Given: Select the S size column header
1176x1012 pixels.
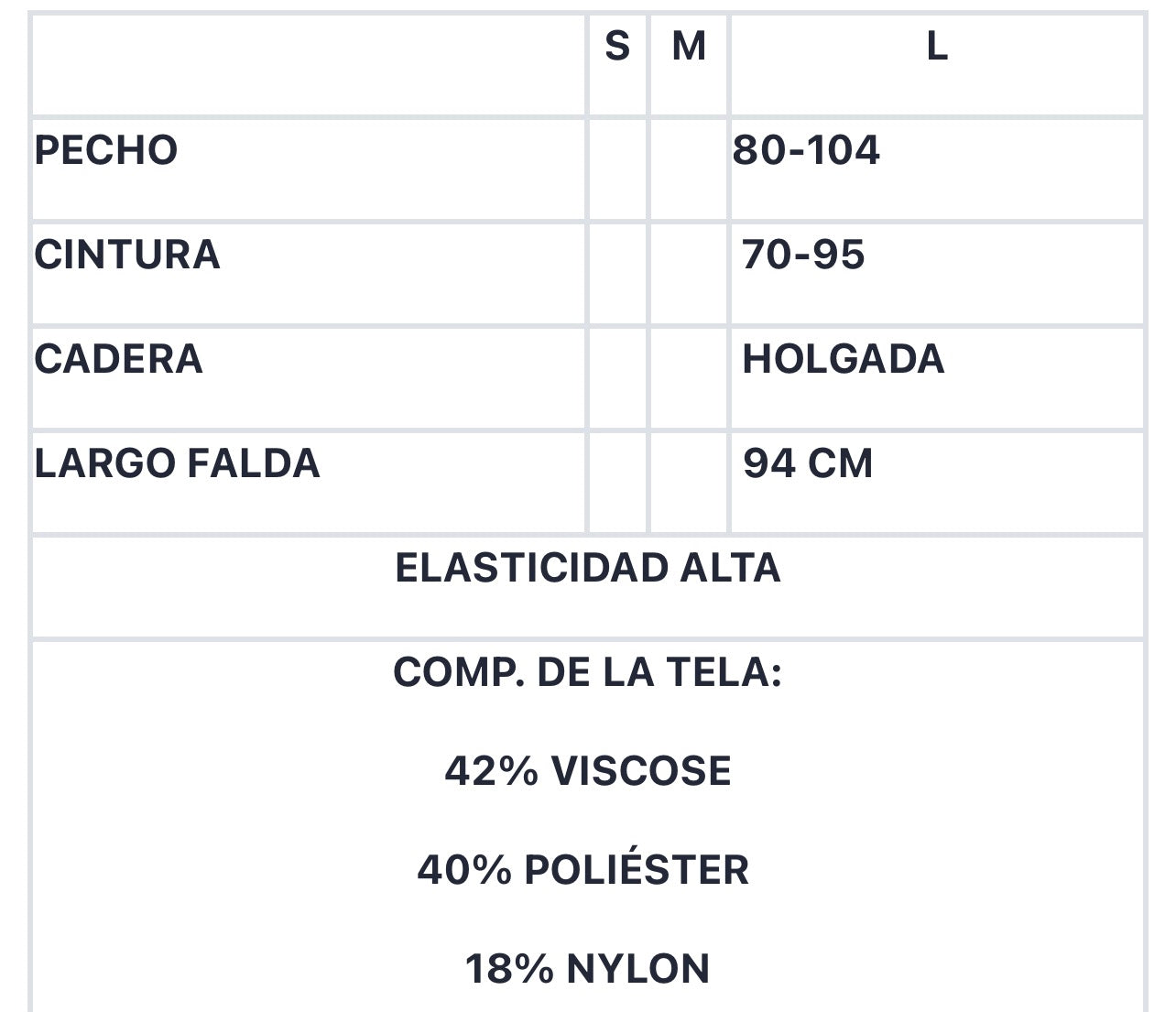Looking at the screenshot, I should point(617,46).
